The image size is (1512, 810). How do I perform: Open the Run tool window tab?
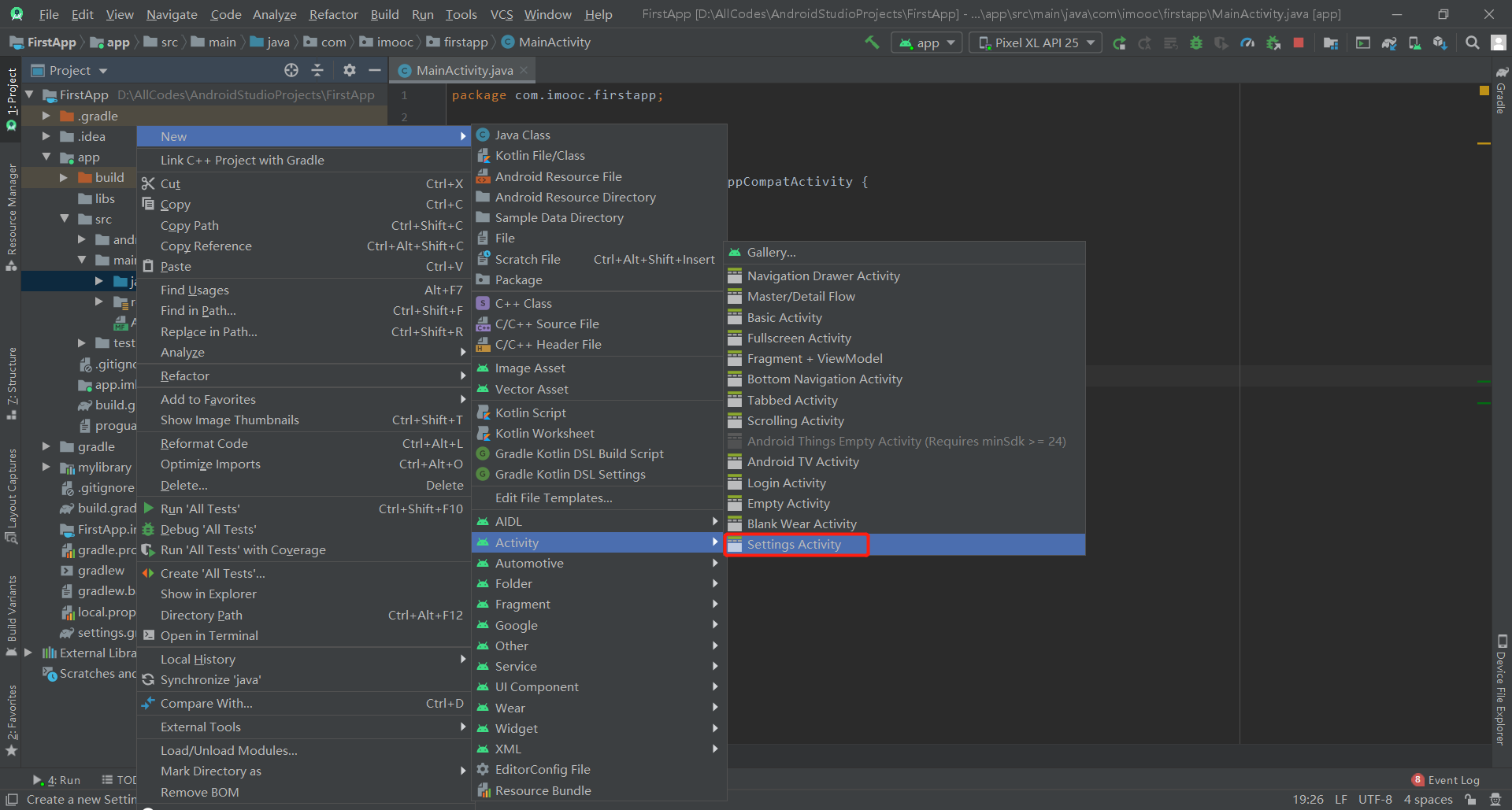click(x=57, y=780)
